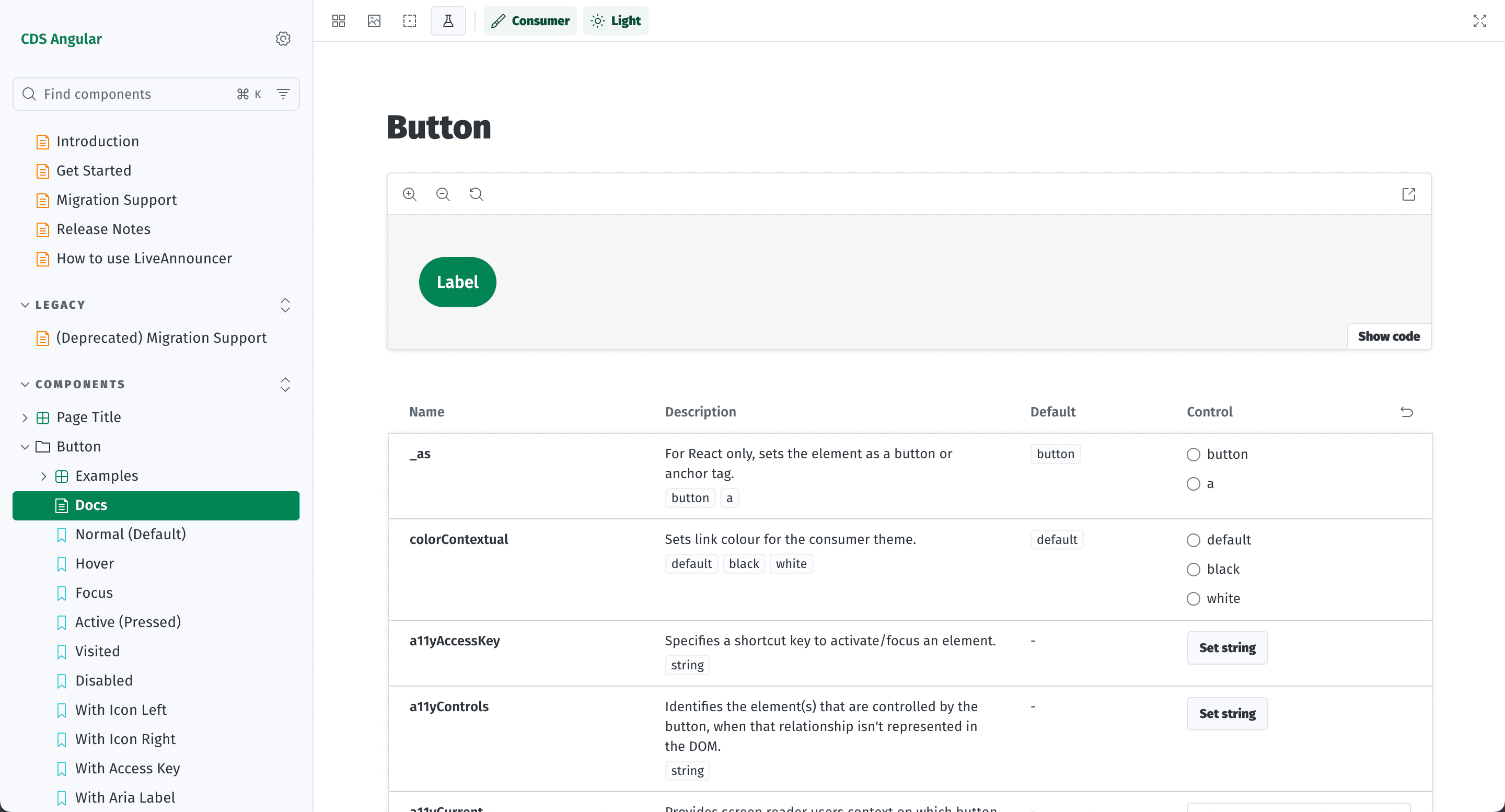Toggle the grid view toolbar icon

tap(338, 21)
